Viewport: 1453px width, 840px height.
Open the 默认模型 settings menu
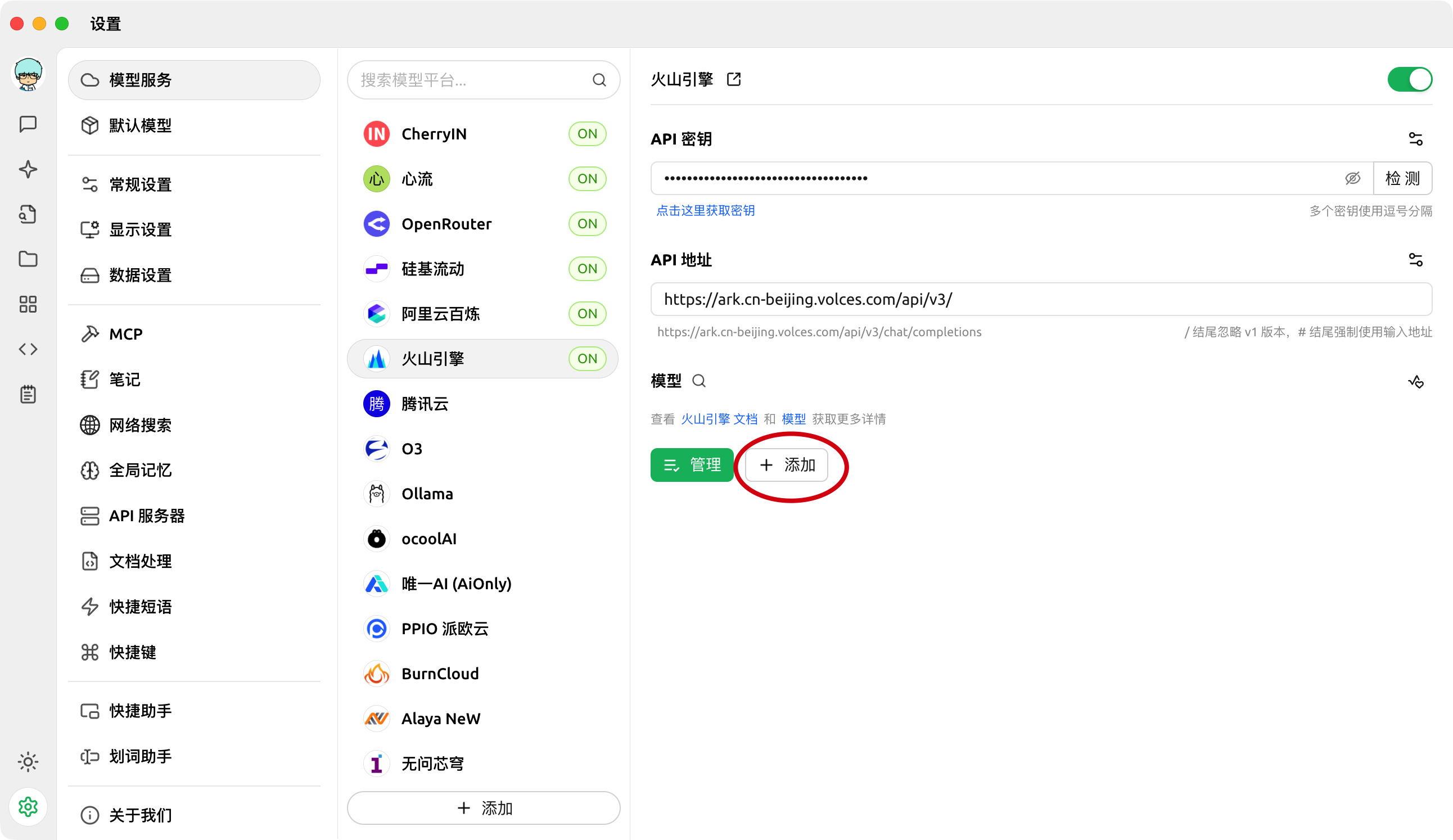(140, 125)
